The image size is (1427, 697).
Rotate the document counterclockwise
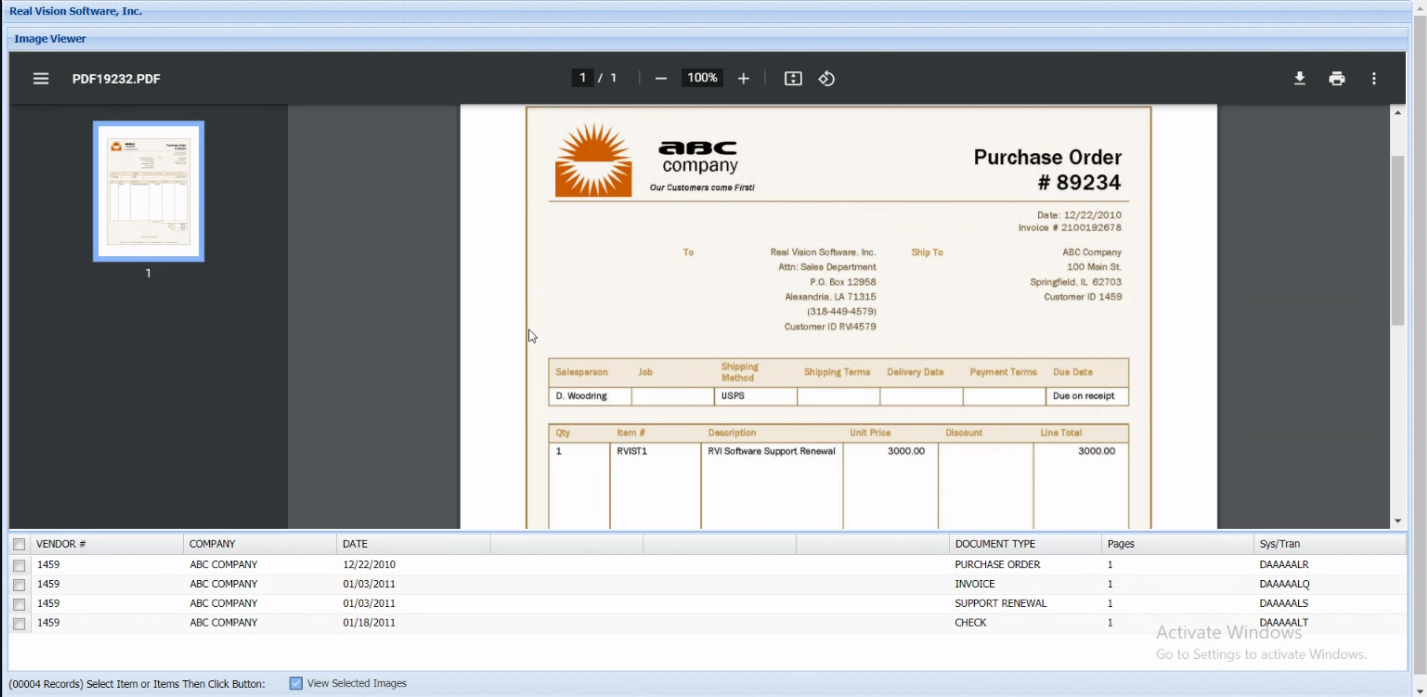(827, 79)
